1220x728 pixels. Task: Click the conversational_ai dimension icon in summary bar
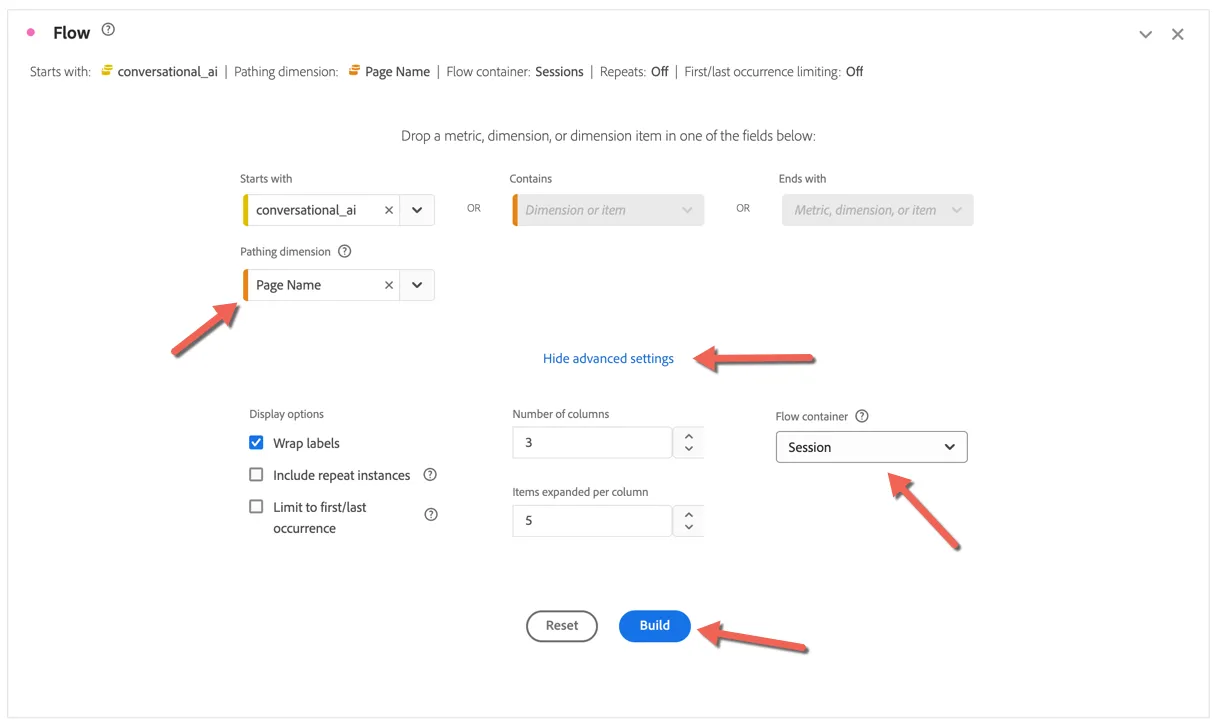(x=106, y=71)
